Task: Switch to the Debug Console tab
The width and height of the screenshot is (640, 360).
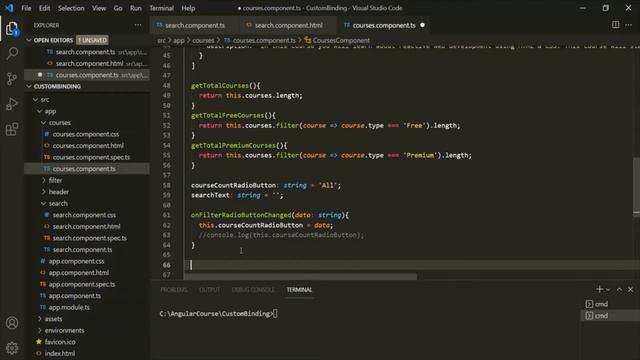Action: [253, 290]
